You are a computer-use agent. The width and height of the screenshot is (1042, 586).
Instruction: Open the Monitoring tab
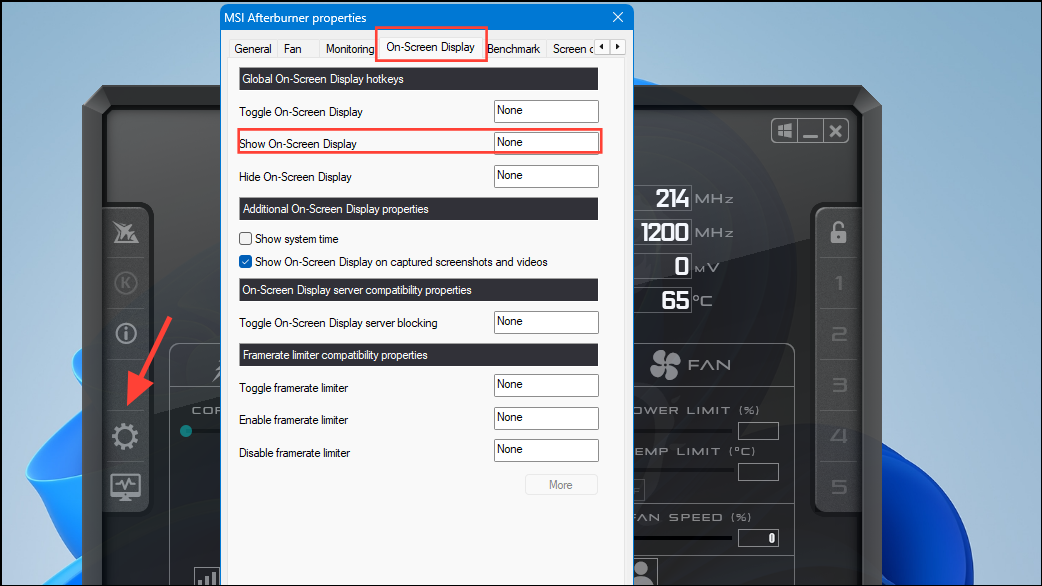pos(350,49)
